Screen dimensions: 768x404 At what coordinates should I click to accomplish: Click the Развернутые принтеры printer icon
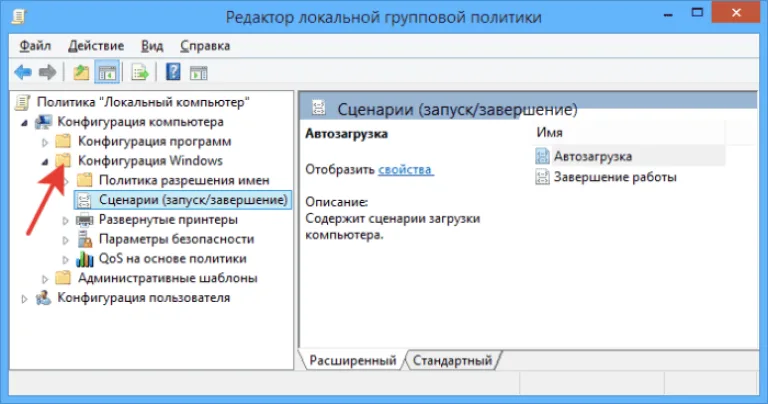(x=84, y=219)
